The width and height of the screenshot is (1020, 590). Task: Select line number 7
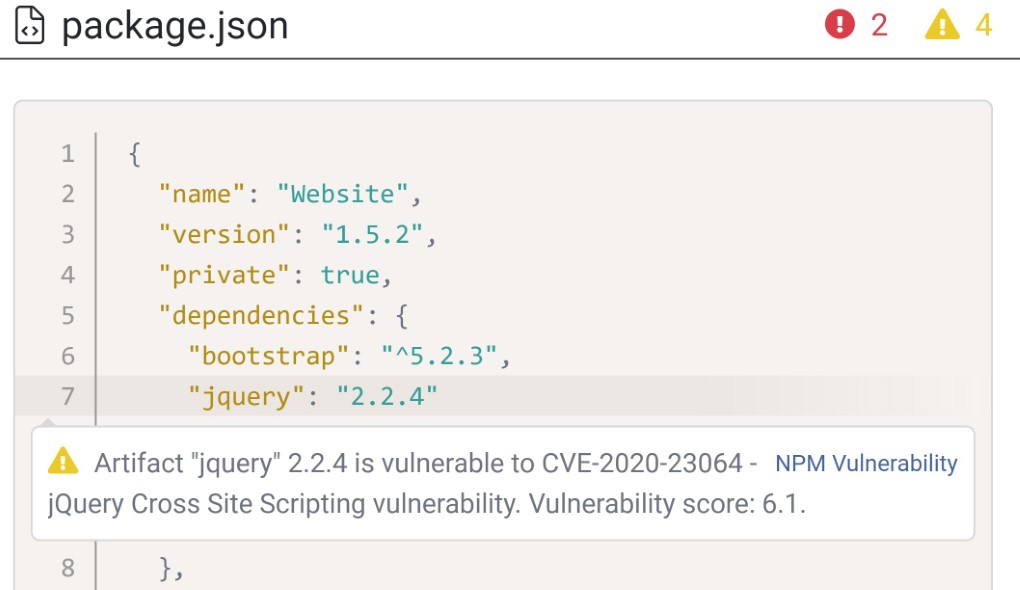(x=67, y=396)
